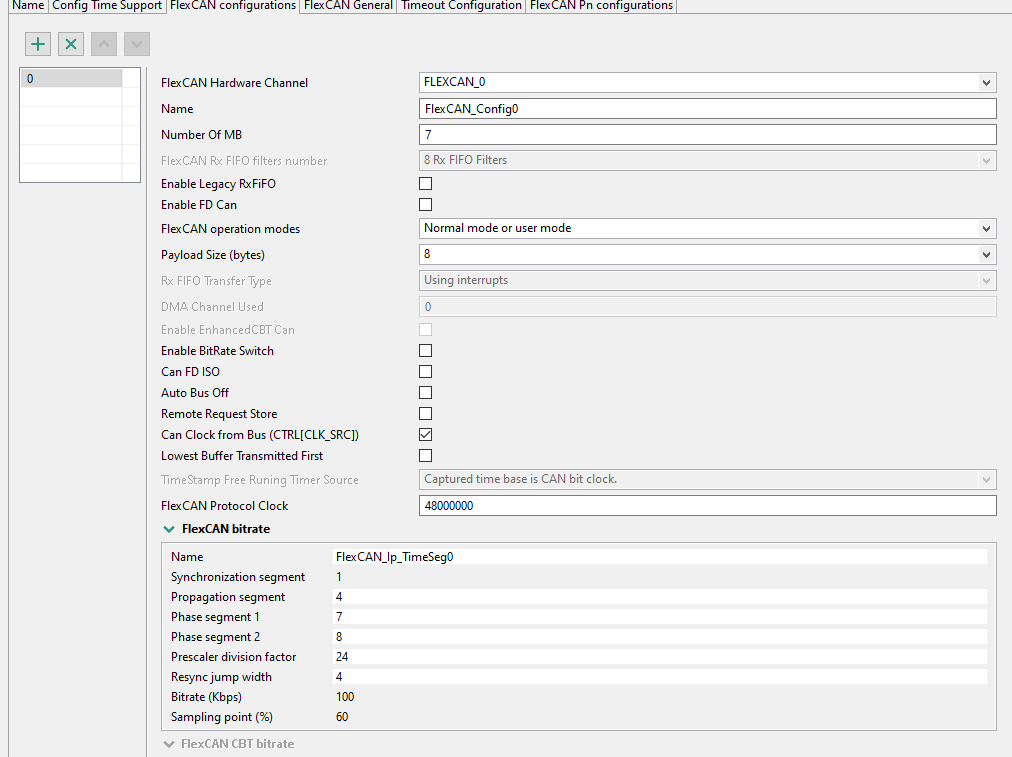Open the Config Time Support tab
Screen dimensions: 1012x757
click(107, 6)
